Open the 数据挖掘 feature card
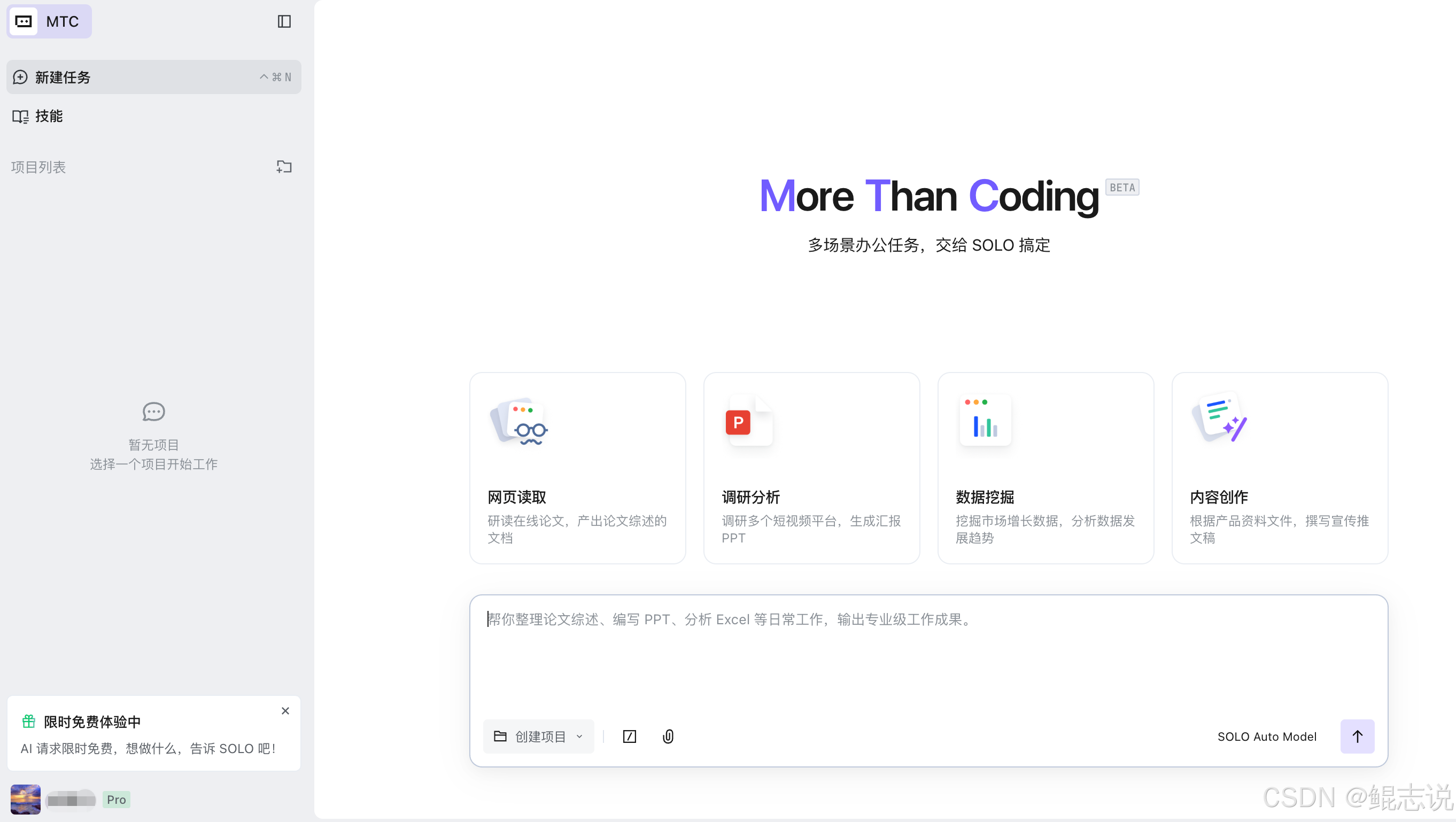 click(x=1045, y=468)
